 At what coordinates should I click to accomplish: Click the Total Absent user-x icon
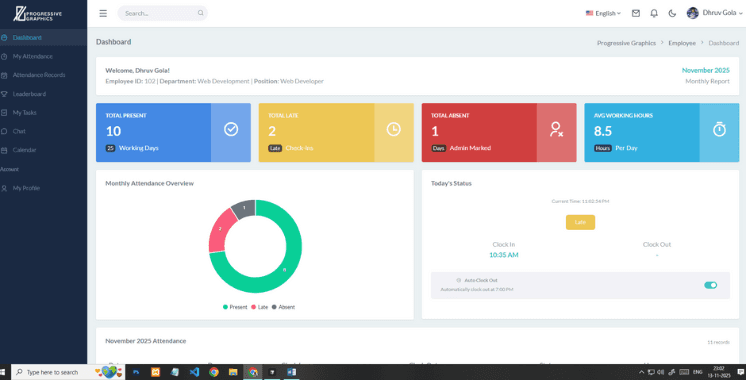556,129
